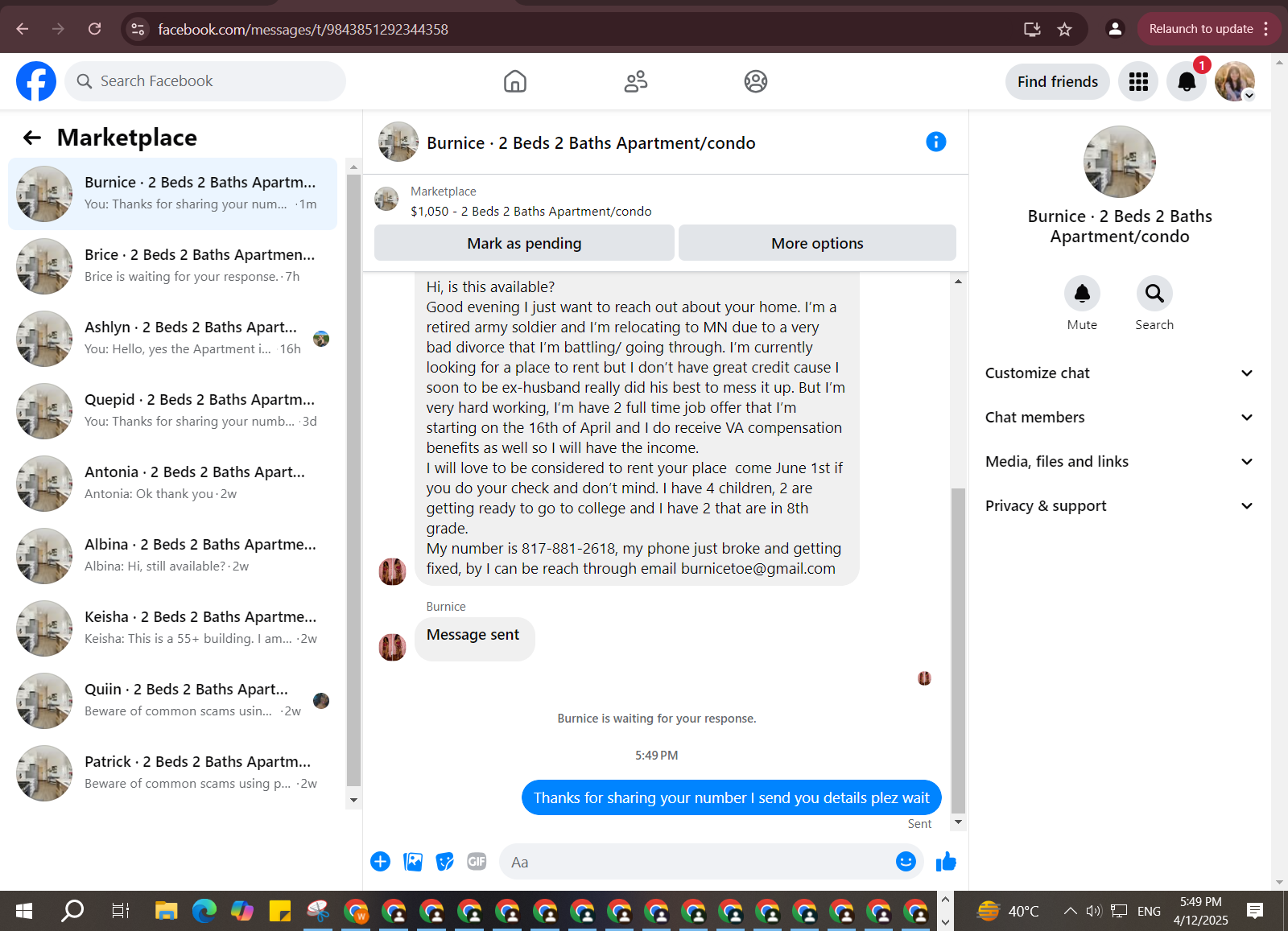Open Quepid conversation in list
1288x931 pixels.
click(173, 411)
